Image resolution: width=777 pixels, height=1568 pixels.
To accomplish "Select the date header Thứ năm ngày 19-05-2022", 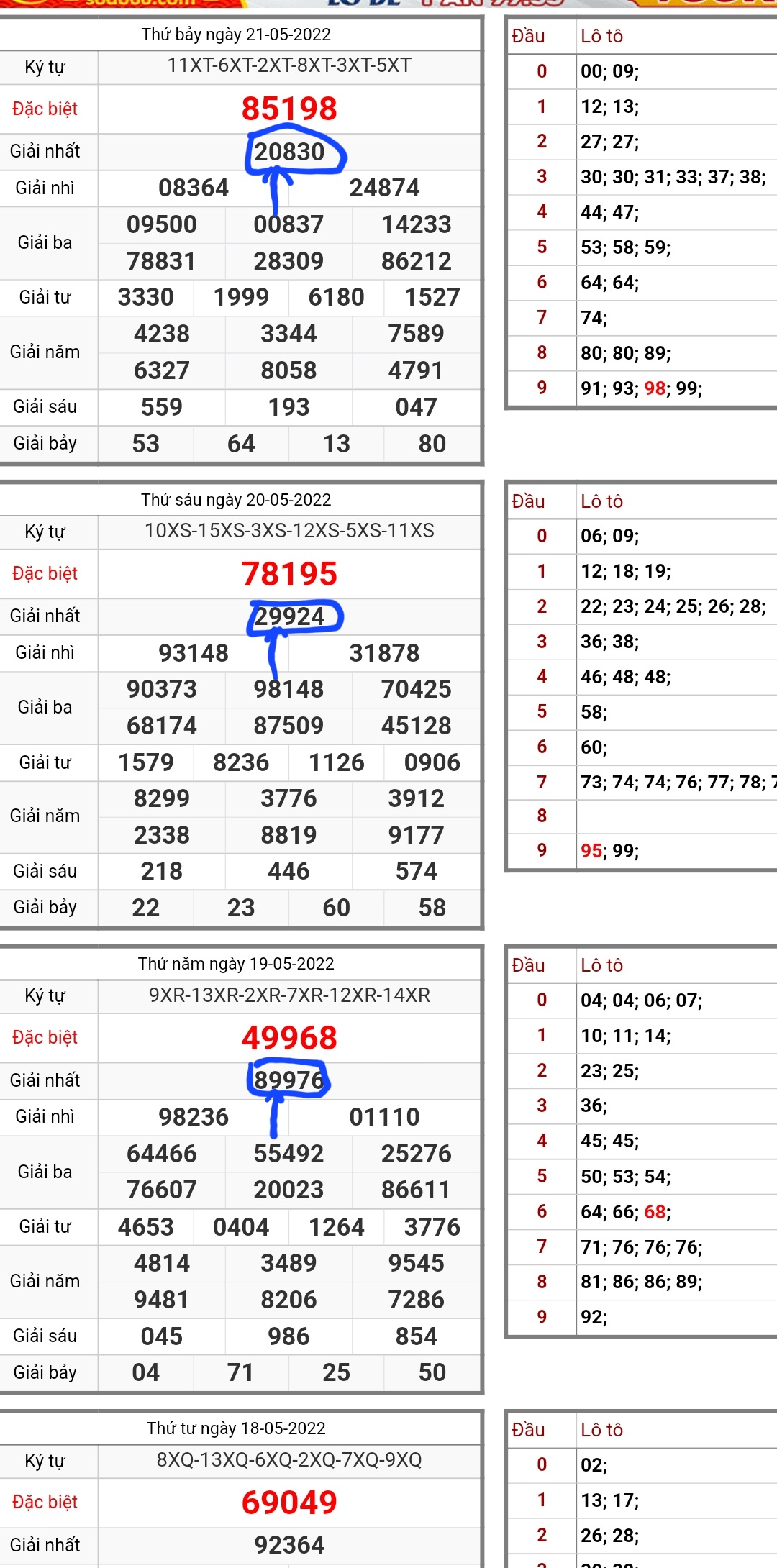I will click(x=236, y=964).
